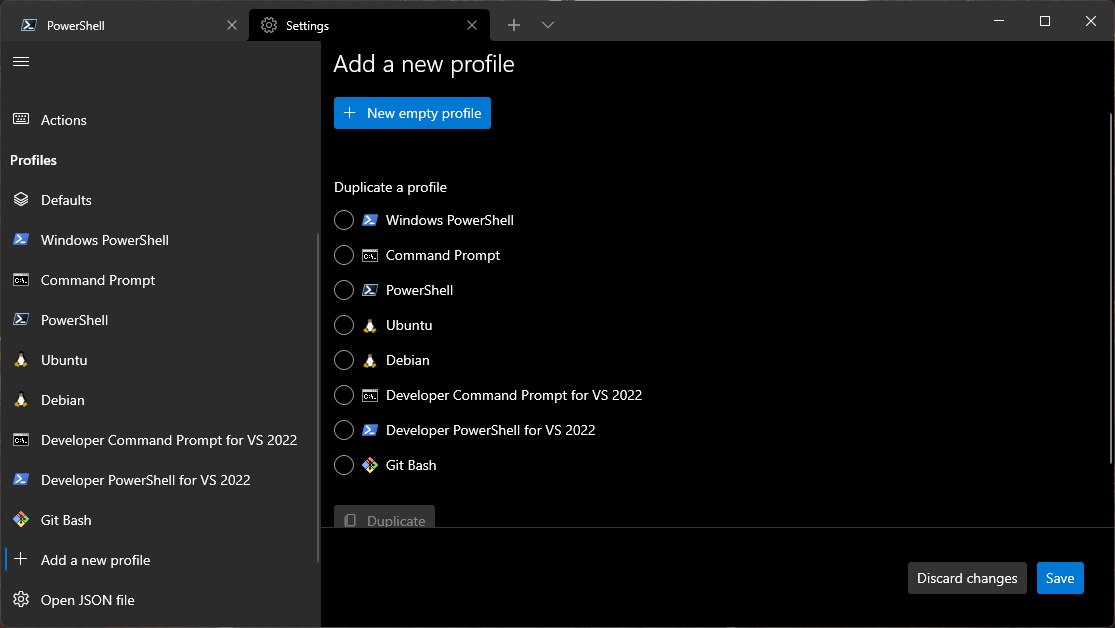The height and width of the screenshot is (628, 1115).
Task: Close the PowerShell tab
Action: coord(232,25)
